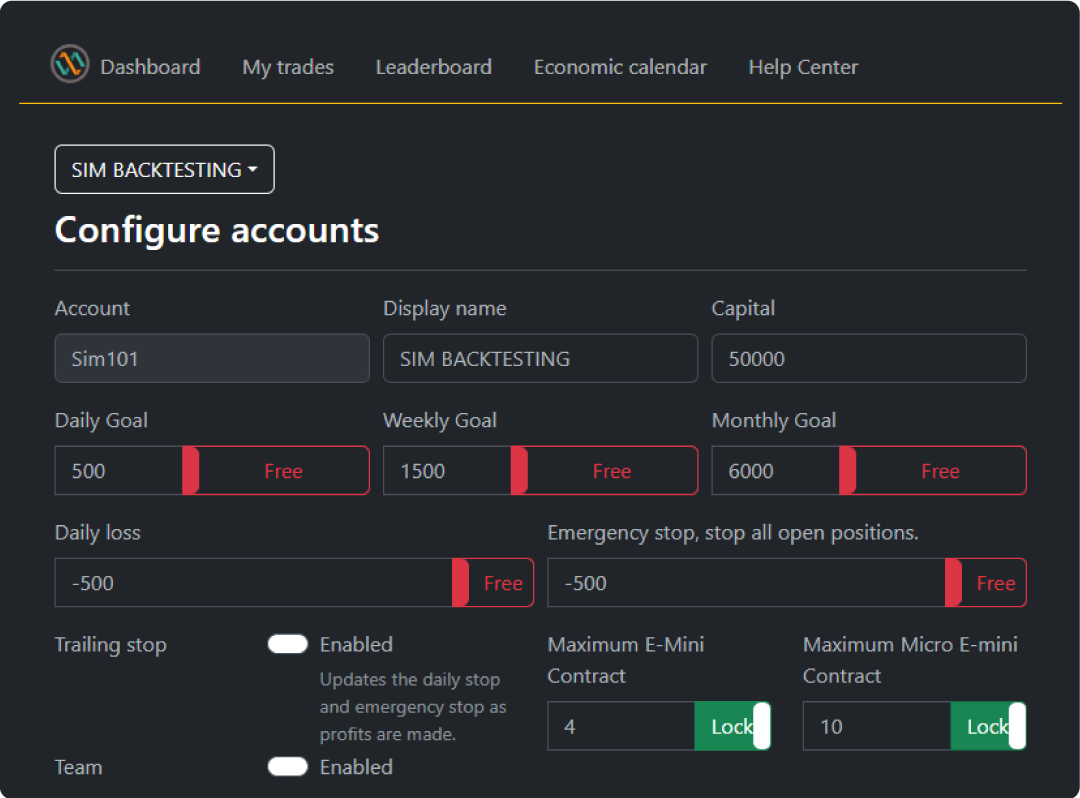The width and height of the screenshot is (1080, 798).
Task: Edit Maximum Micro E-mini Contract value 10
Action: (877, 726)
